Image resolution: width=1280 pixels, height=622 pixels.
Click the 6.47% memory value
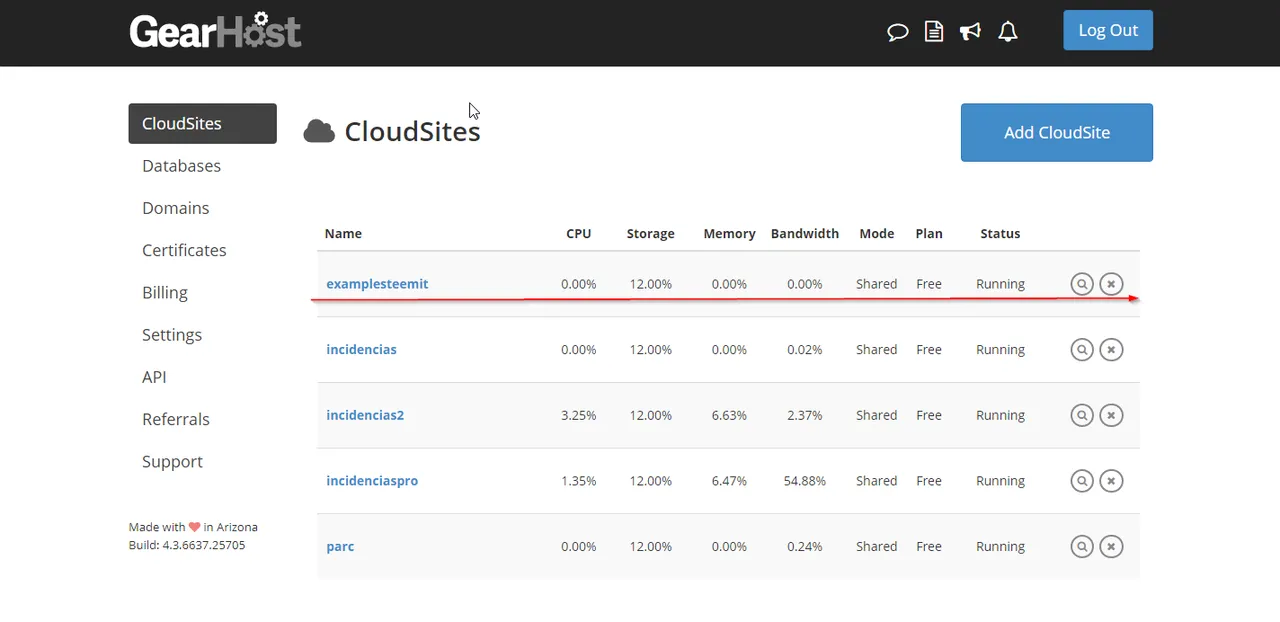coord(729,481)
